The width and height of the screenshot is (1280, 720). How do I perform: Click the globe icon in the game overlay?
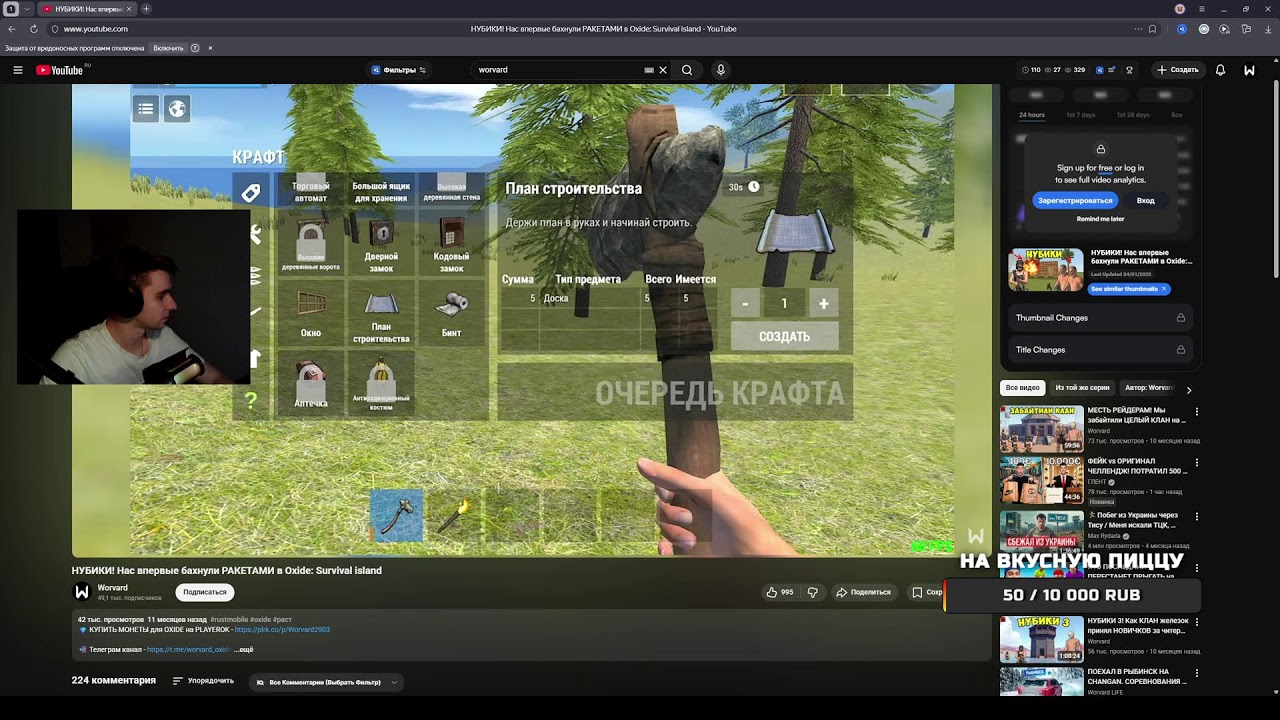coord(177,109)
